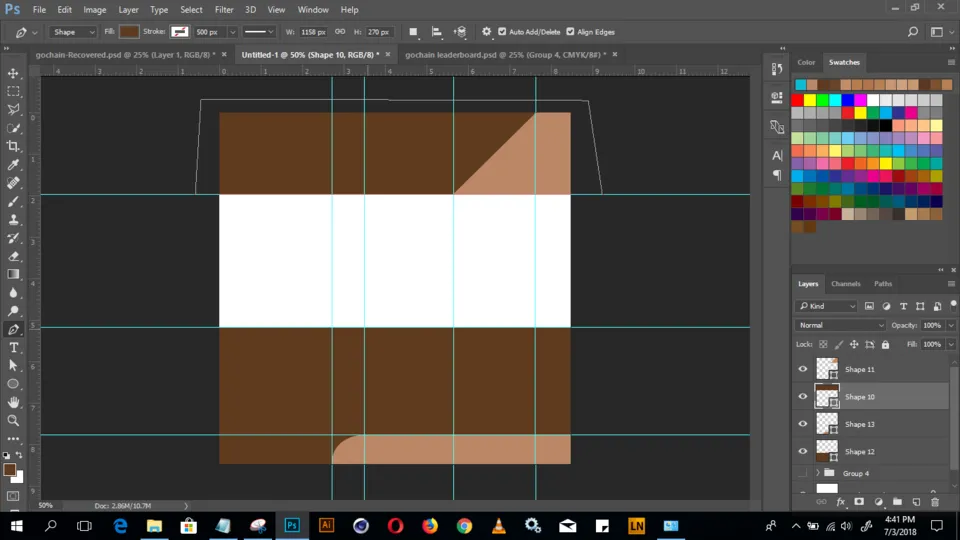Select the Horizontal Type tool
This screenshot has width=960, height=540.
[13, 348]
